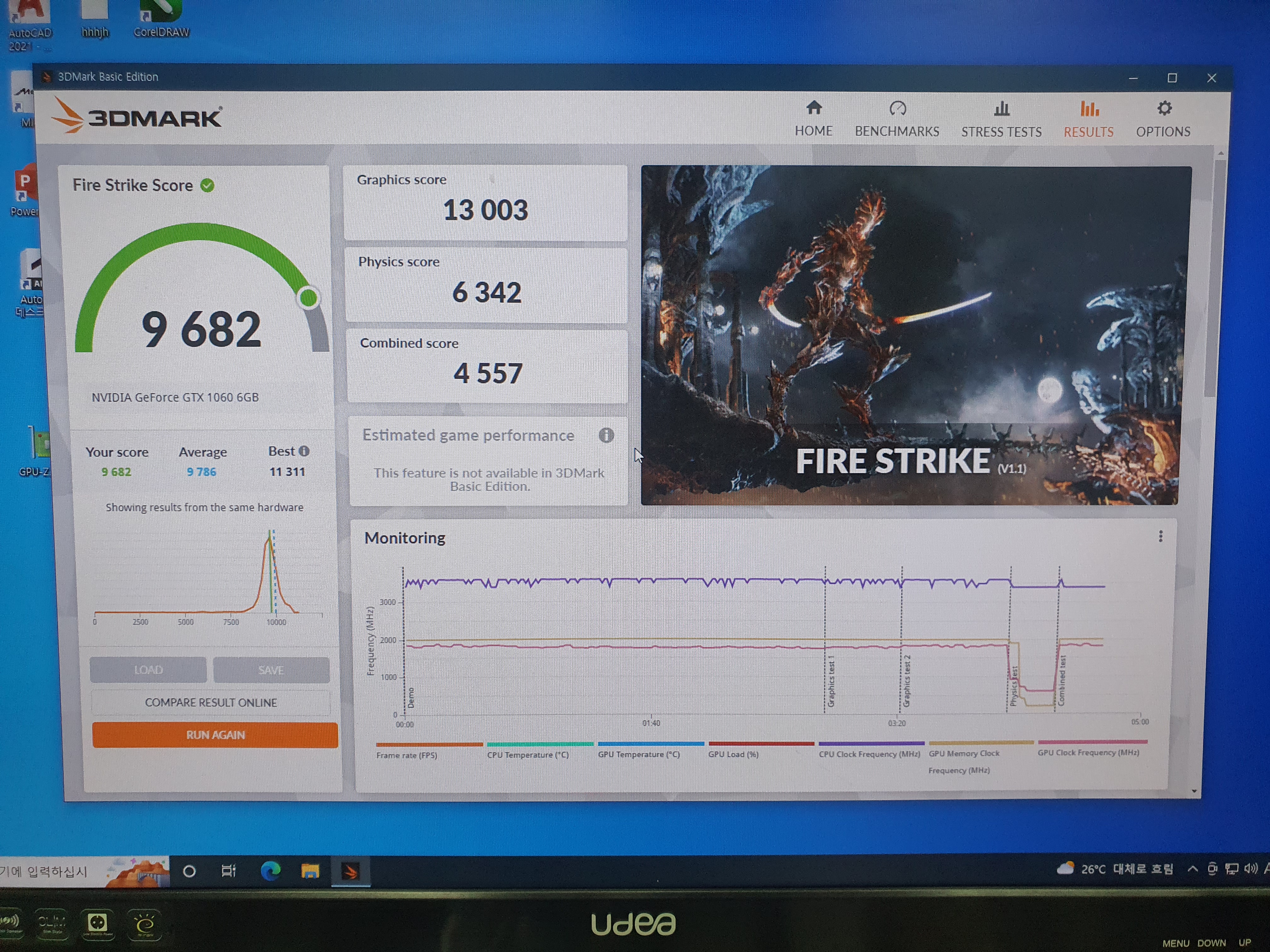Open the AutoCAD 2021 desktop shortcut
Viewport: 1270px width, 952px height.
pos(30,26)
